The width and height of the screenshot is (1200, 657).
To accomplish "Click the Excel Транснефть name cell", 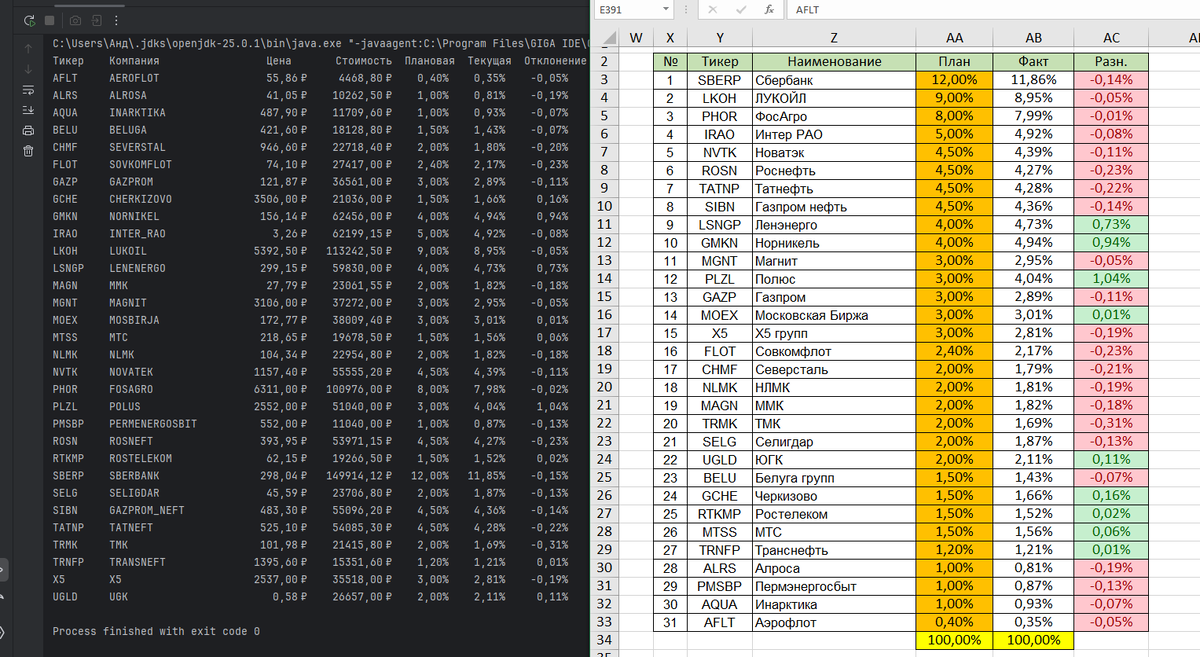I will pos(834,550).
